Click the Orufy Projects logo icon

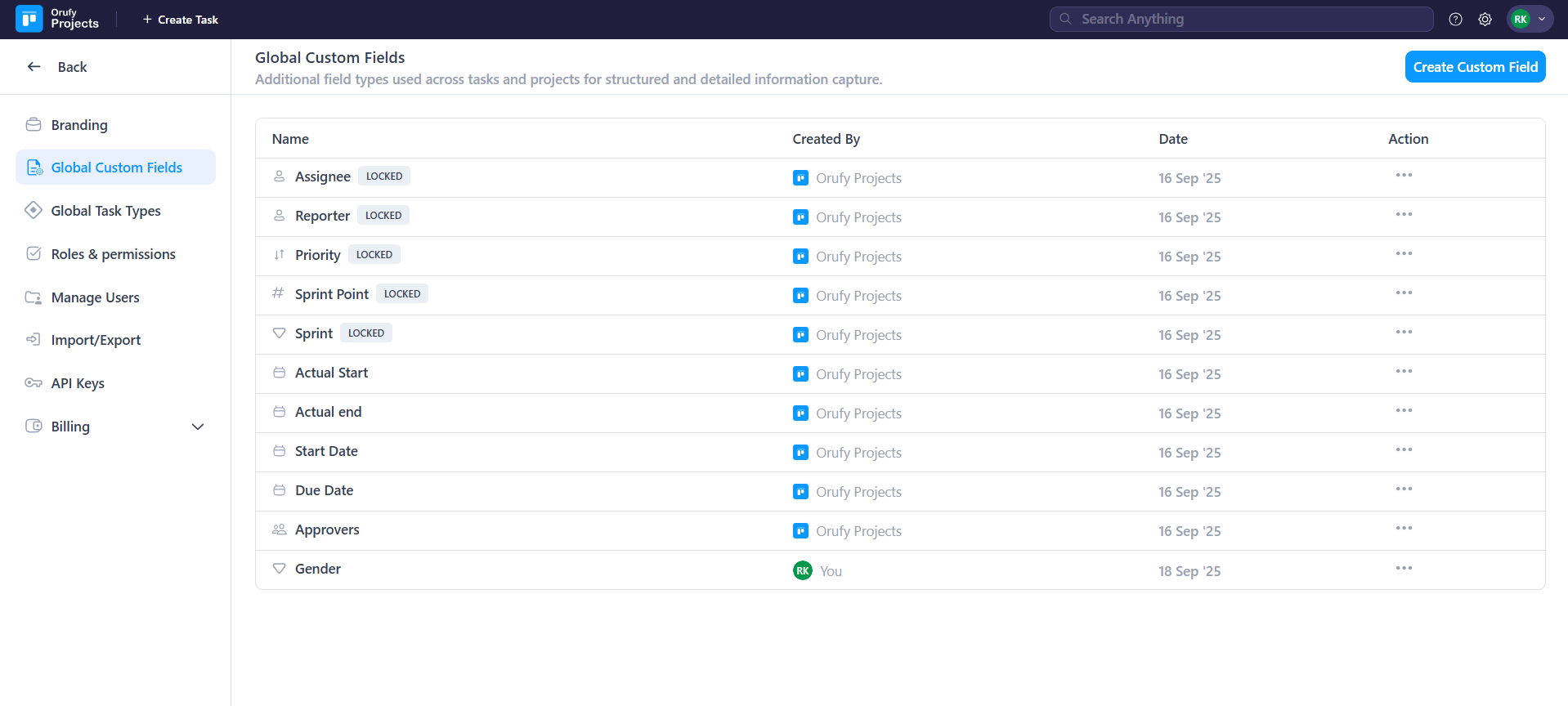[x=29, y=19]
